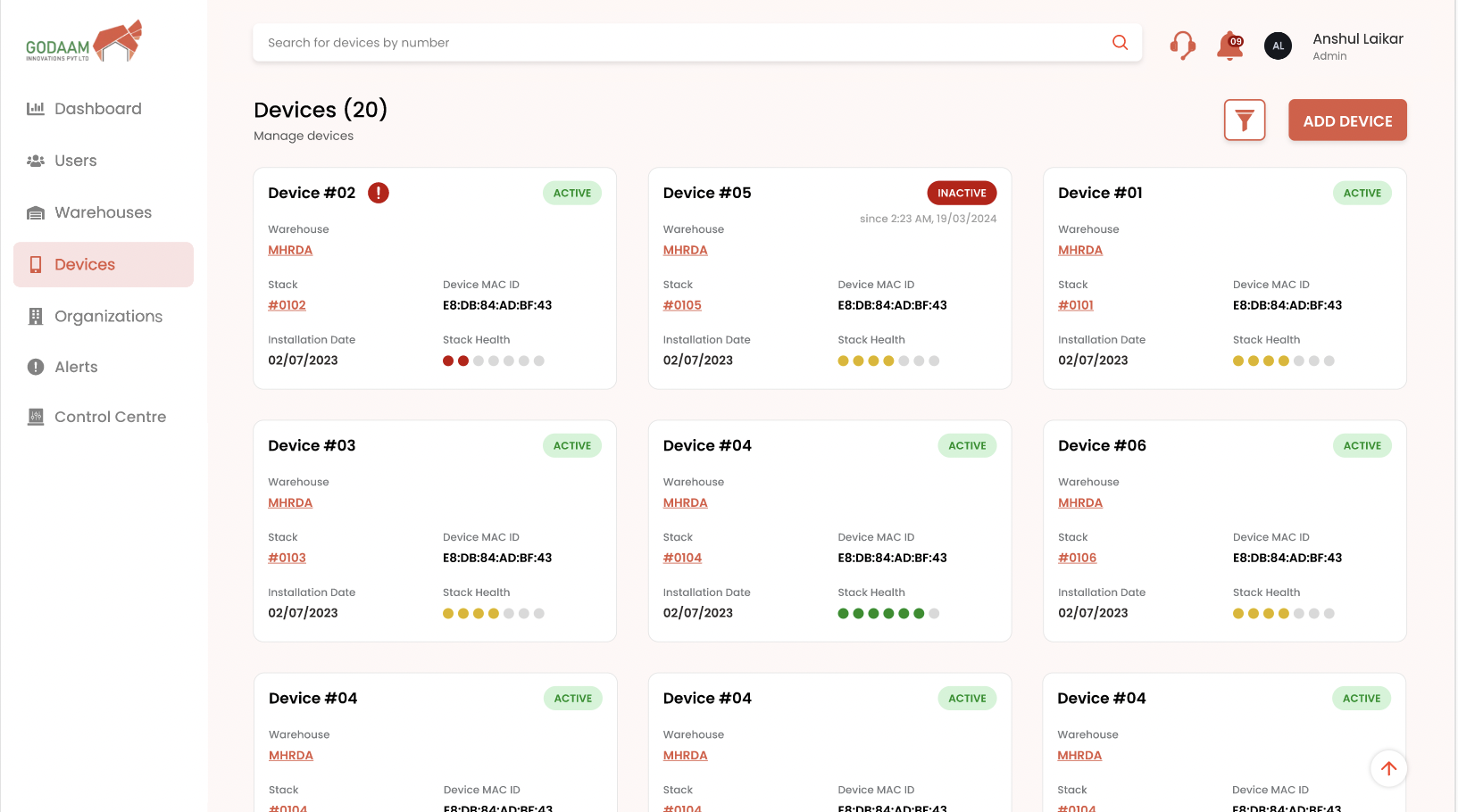The width and height of the screenshot is (1458, 812).
Task: Open stack #0106 link on Device #06
Action: (x=1077, y=558)
